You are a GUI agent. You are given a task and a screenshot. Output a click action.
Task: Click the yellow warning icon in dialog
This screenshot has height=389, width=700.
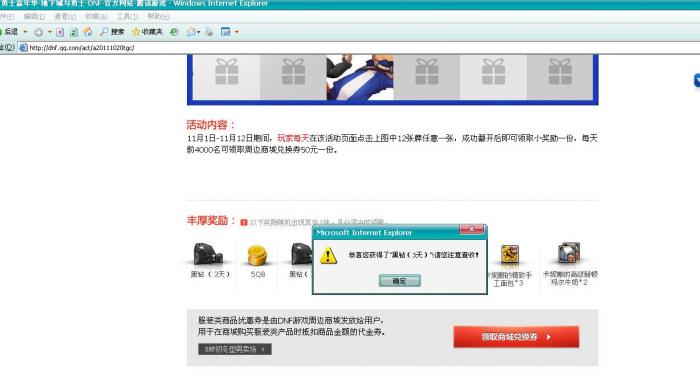point(328,255)
